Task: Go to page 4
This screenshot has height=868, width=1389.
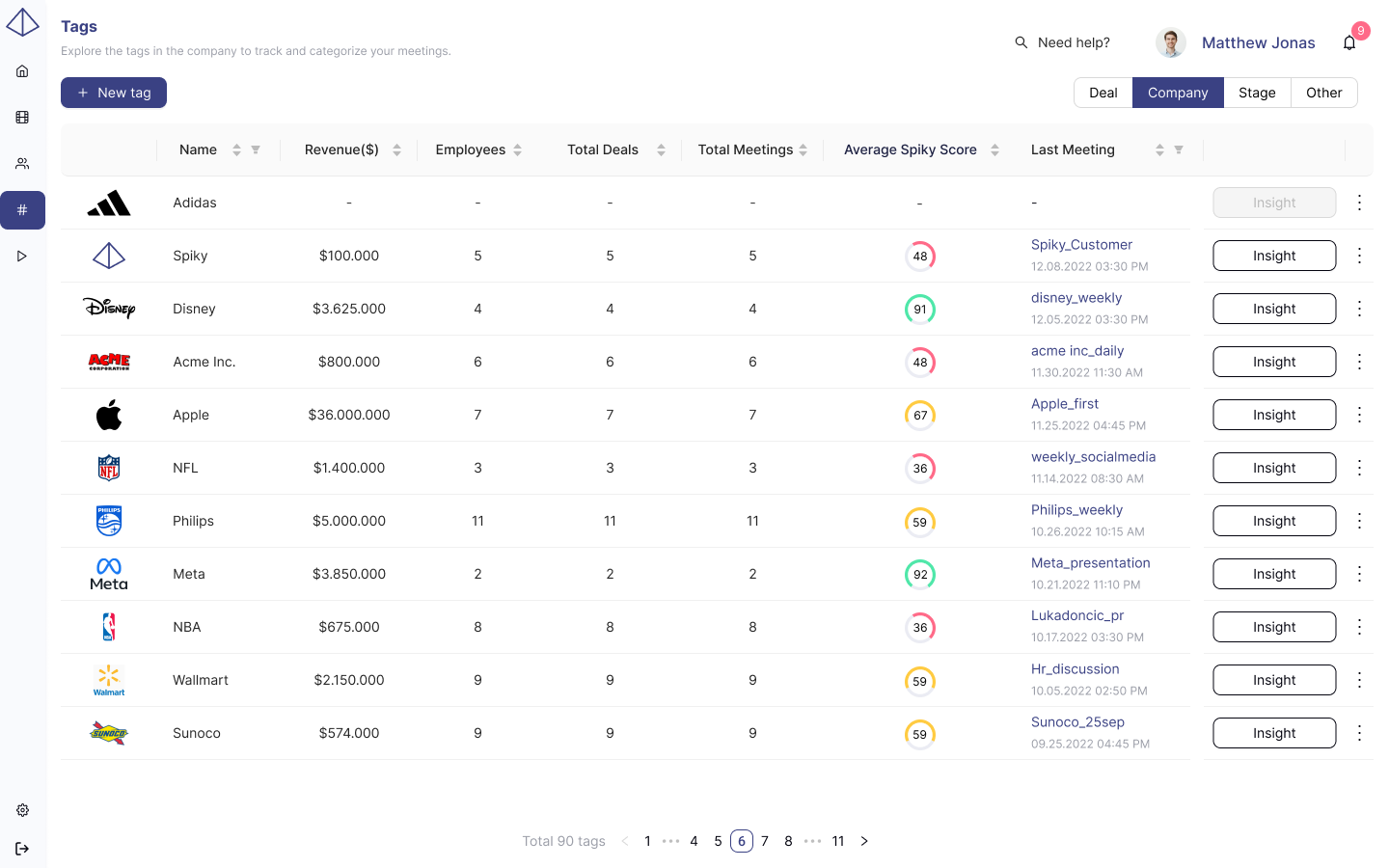Action: click(x=694, y=841)
